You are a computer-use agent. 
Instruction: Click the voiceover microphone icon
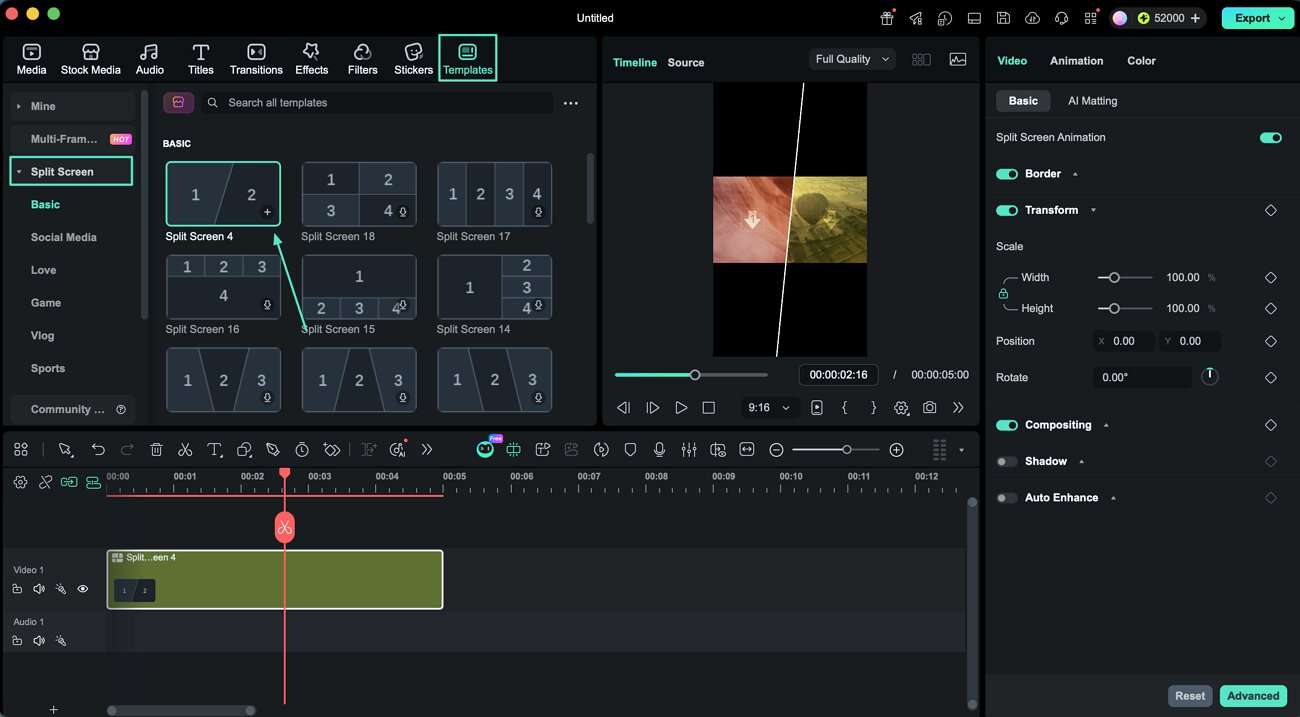pos(659,450)
